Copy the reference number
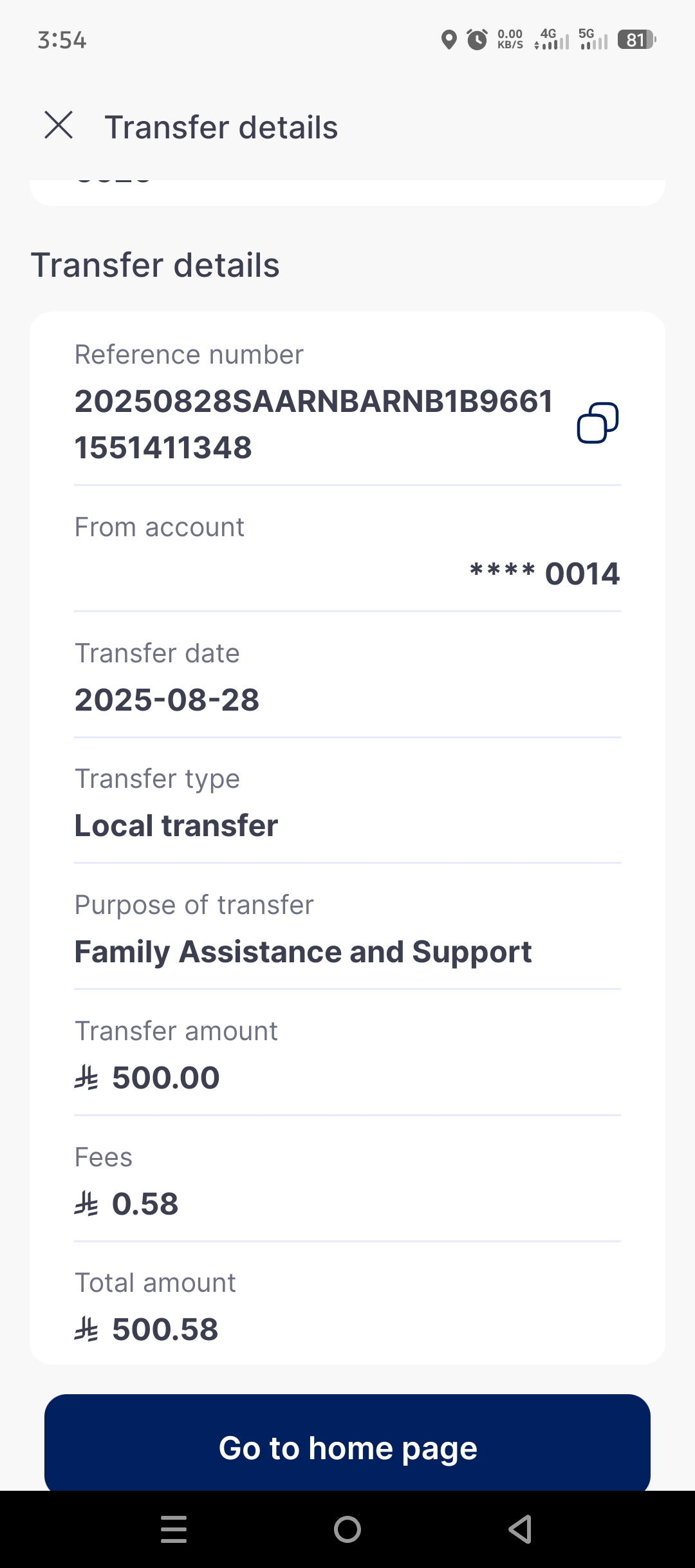The image size is (695, 1568). pyautogui.click(x=597, y=423)
